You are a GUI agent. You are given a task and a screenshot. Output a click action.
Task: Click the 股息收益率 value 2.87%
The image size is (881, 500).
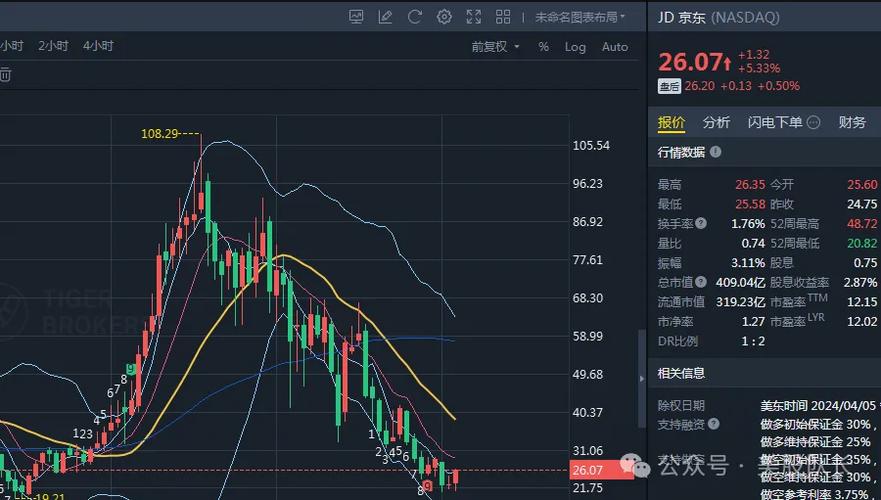click(x=860, y=282)
